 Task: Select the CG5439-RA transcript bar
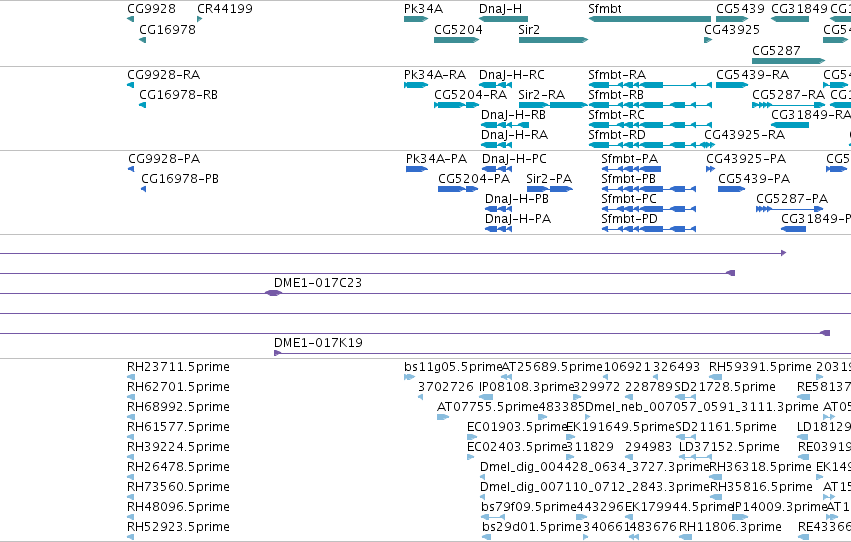point(732,85)
